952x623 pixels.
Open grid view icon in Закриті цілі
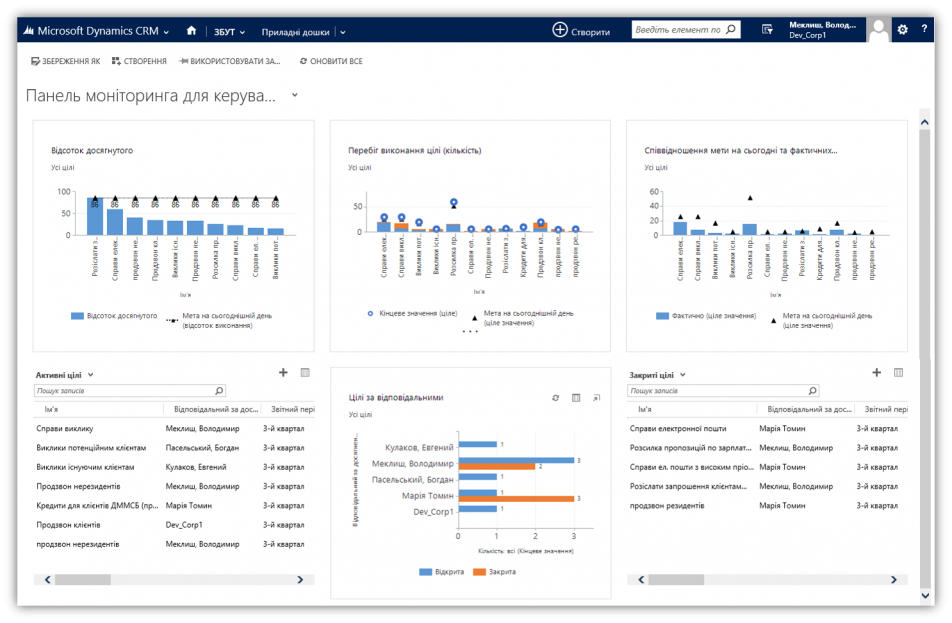click(898, 373)
